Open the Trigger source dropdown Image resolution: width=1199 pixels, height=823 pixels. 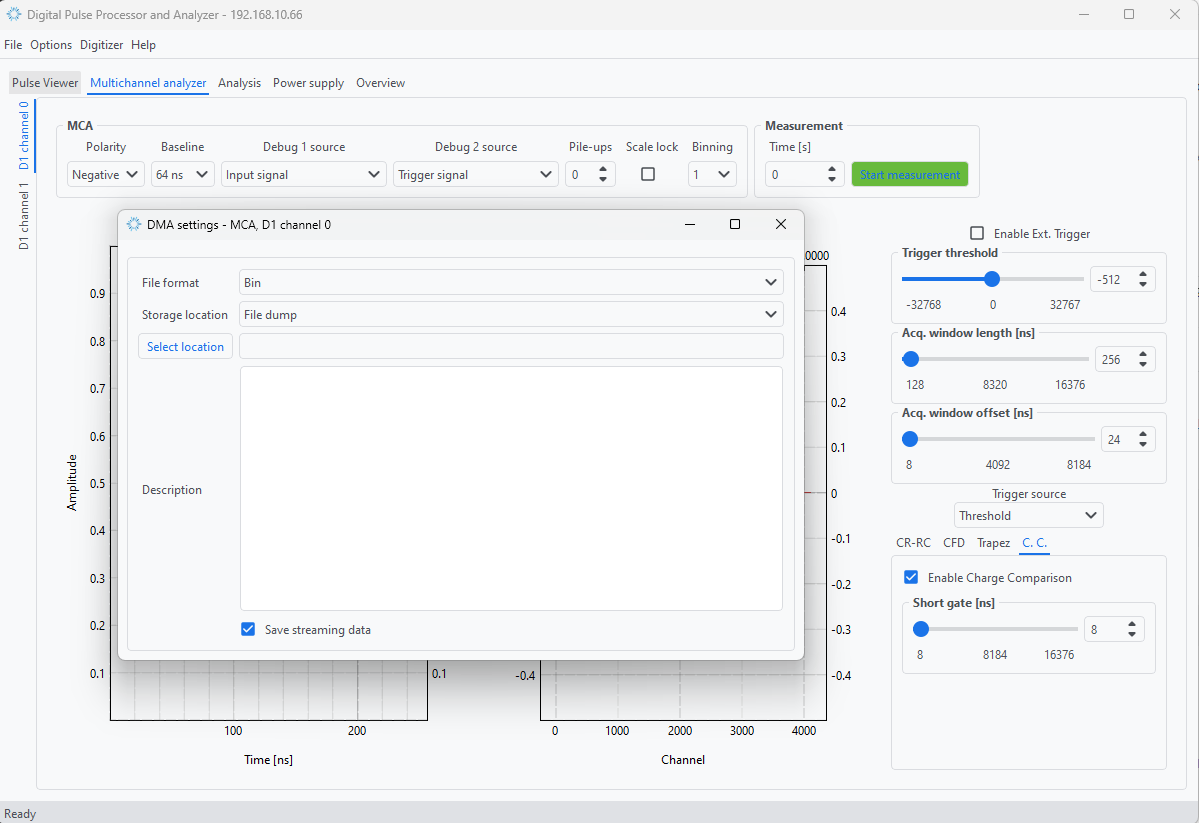[1028, 516]
